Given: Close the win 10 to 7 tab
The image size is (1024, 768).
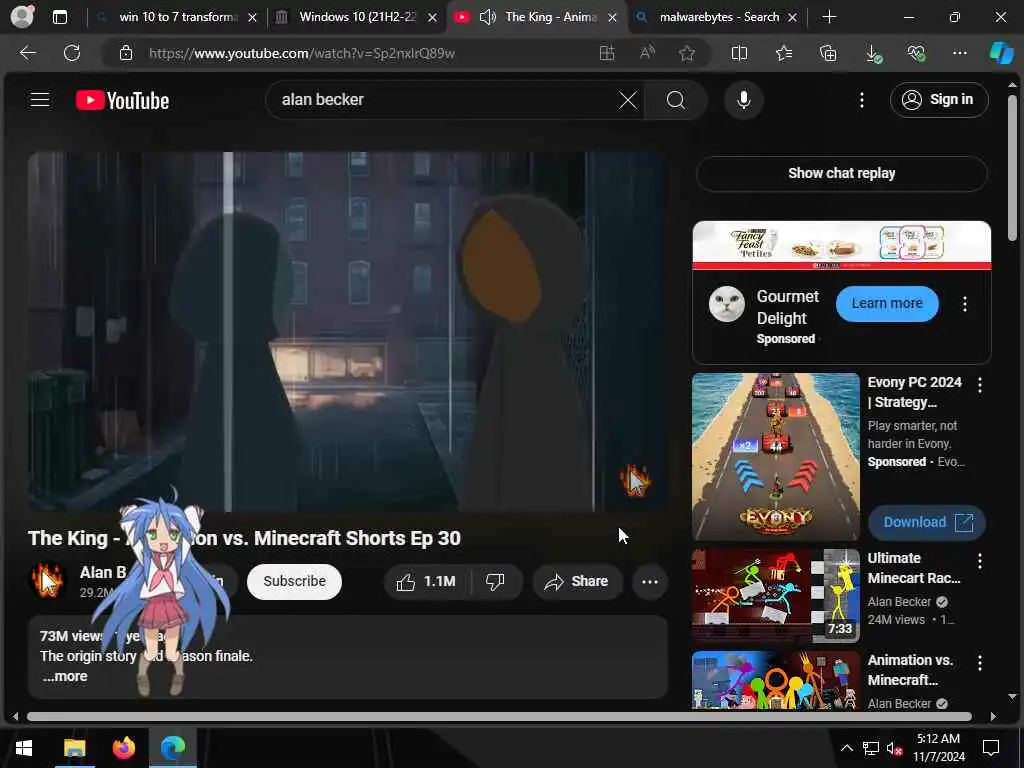Looking at the screenshot, I should (253, 18).
